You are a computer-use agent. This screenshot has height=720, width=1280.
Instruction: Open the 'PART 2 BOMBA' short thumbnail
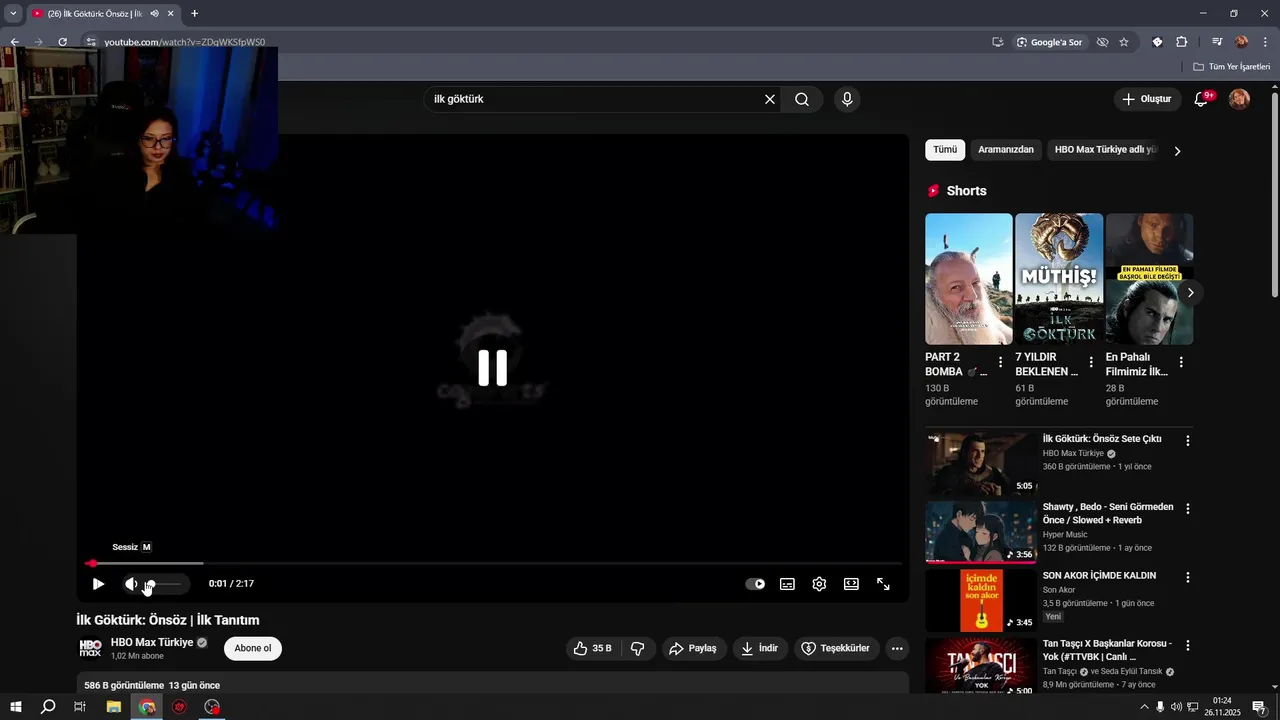tap(969, 279)
